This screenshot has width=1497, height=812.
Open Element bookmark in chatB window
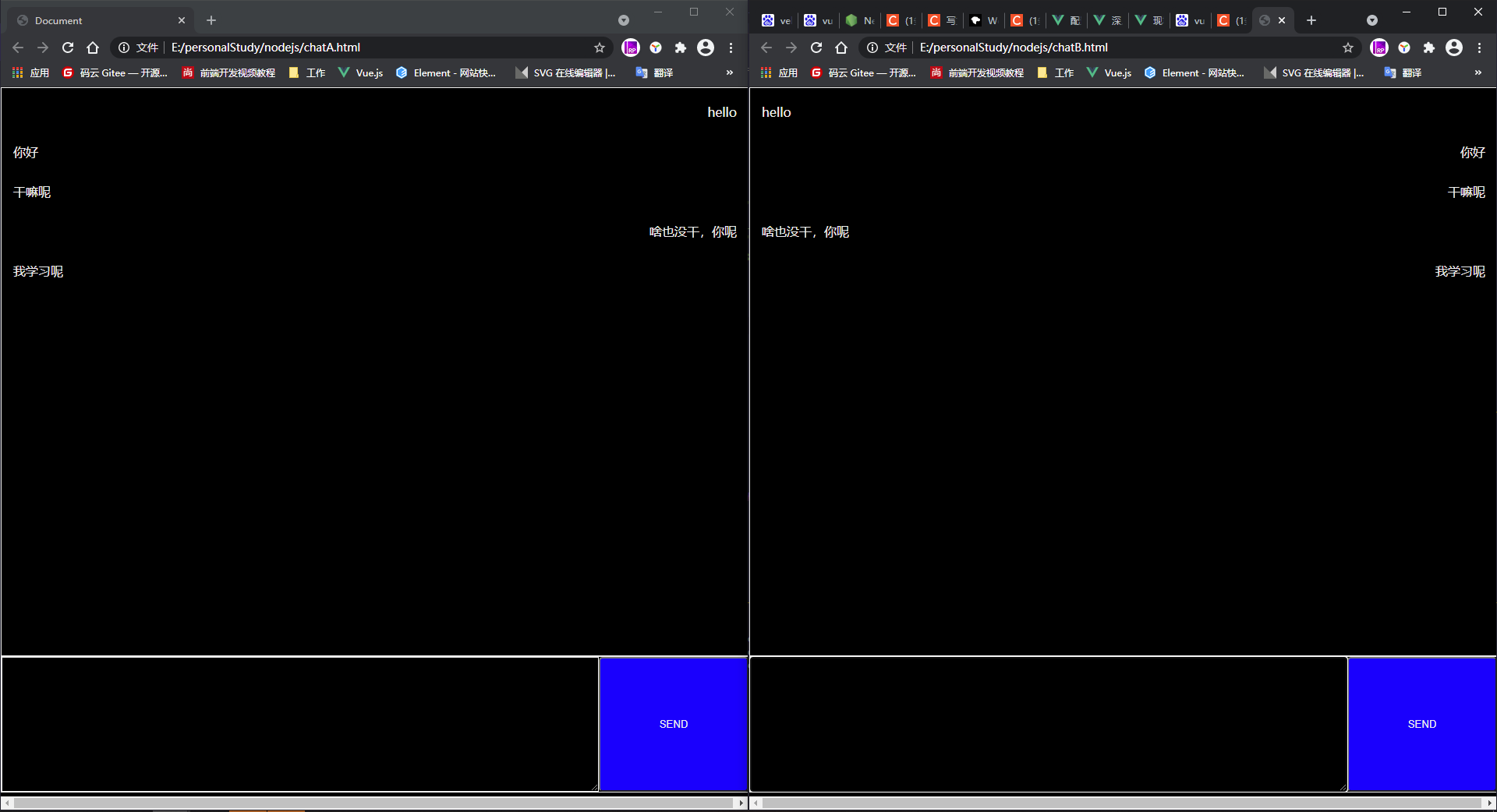click(1194, 72)
